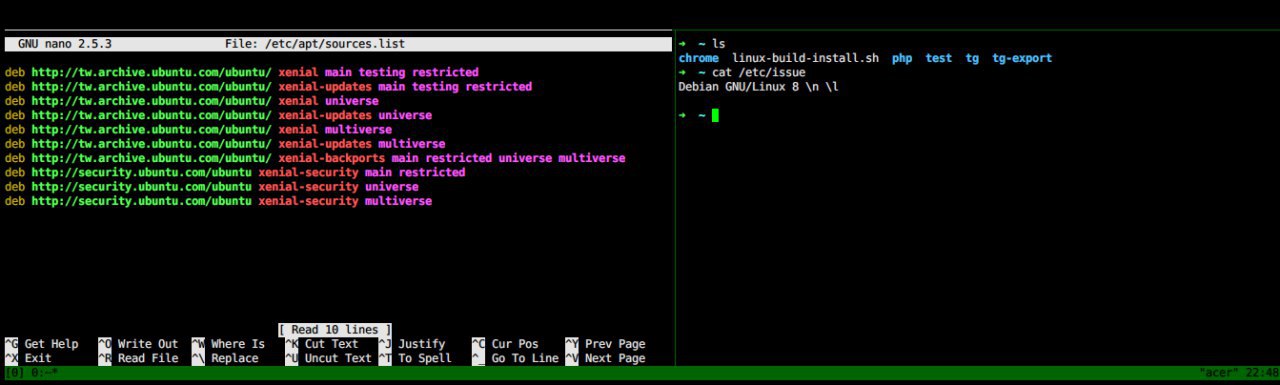The width and height of the screenshot is (1280, 385).
Task: Click the clock in tmux status bar
Action: [x=1262, y=373]
